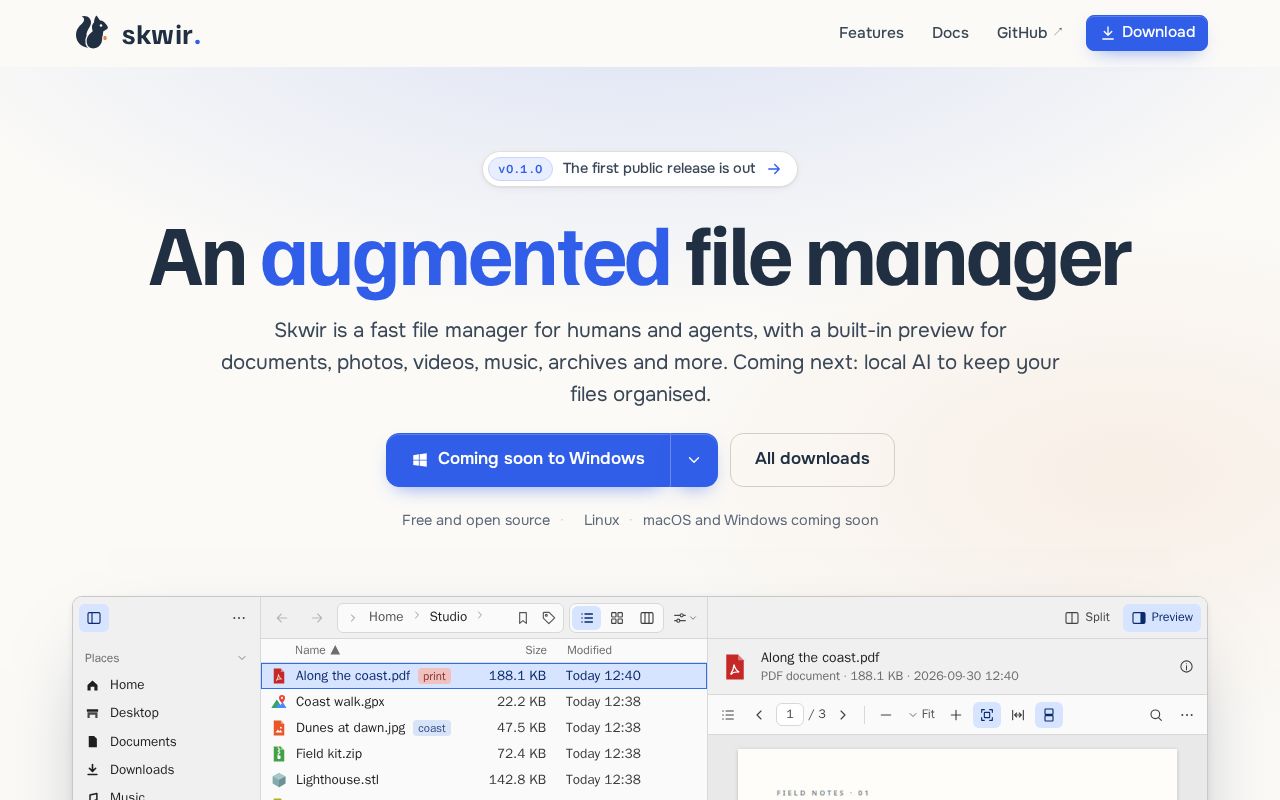Screen dimensions: 1280x800
Task: Search inside the PDF preview
Action: click(x=1156, y=715)
